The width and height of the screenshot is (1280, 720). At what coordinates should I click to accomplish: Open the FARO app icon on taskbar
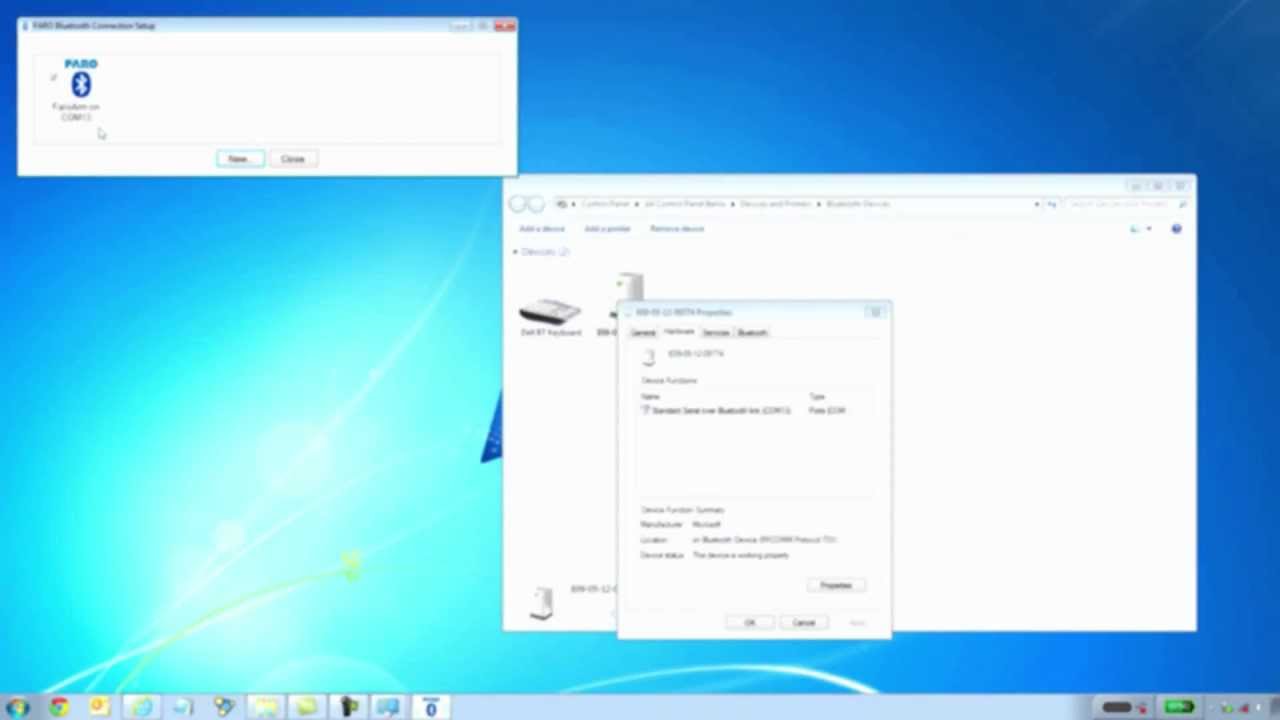(x=431, y=708)
